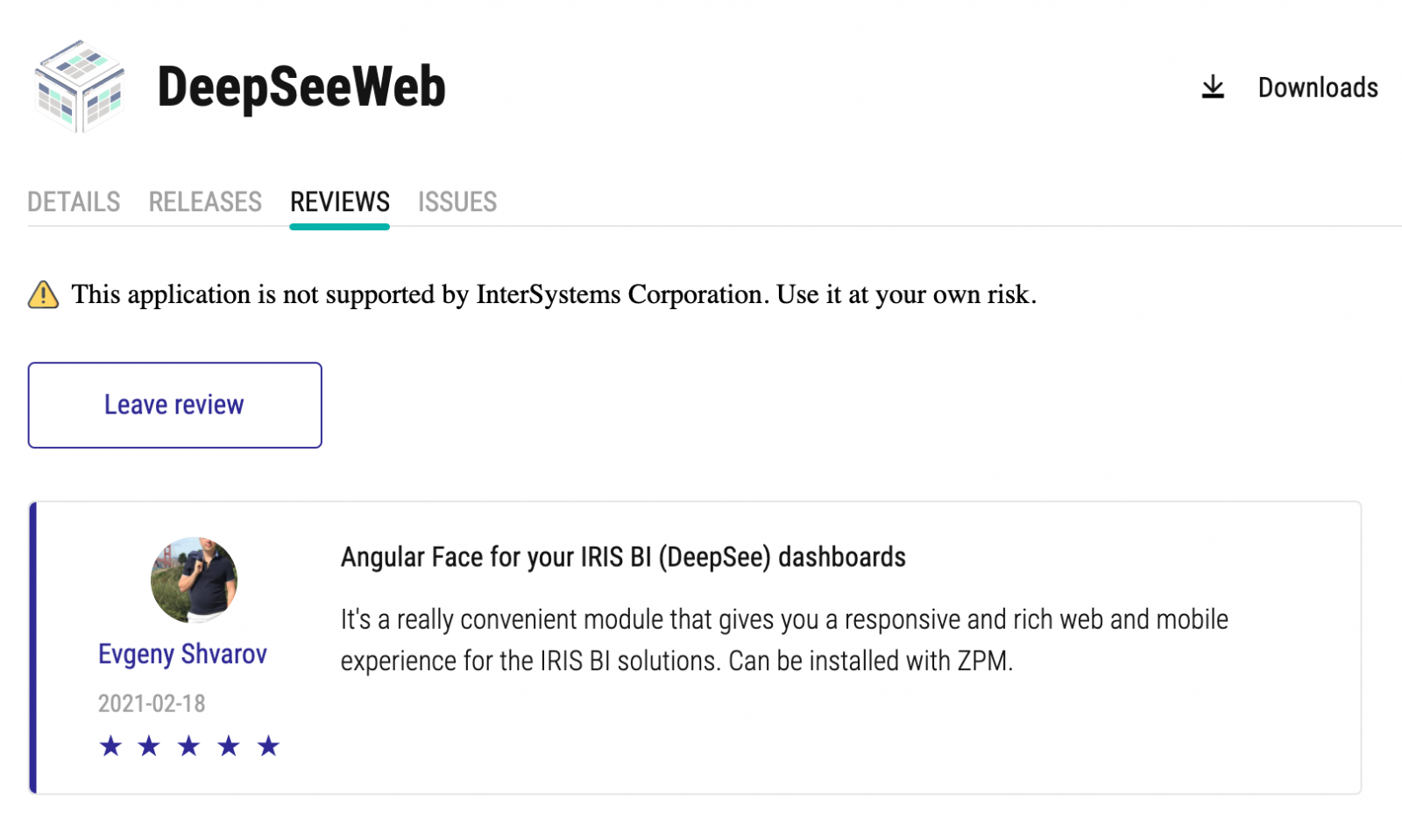Open Evgeny Shvarov's profile link
This screenshot has width=1402, height=840.
point(182,654)
